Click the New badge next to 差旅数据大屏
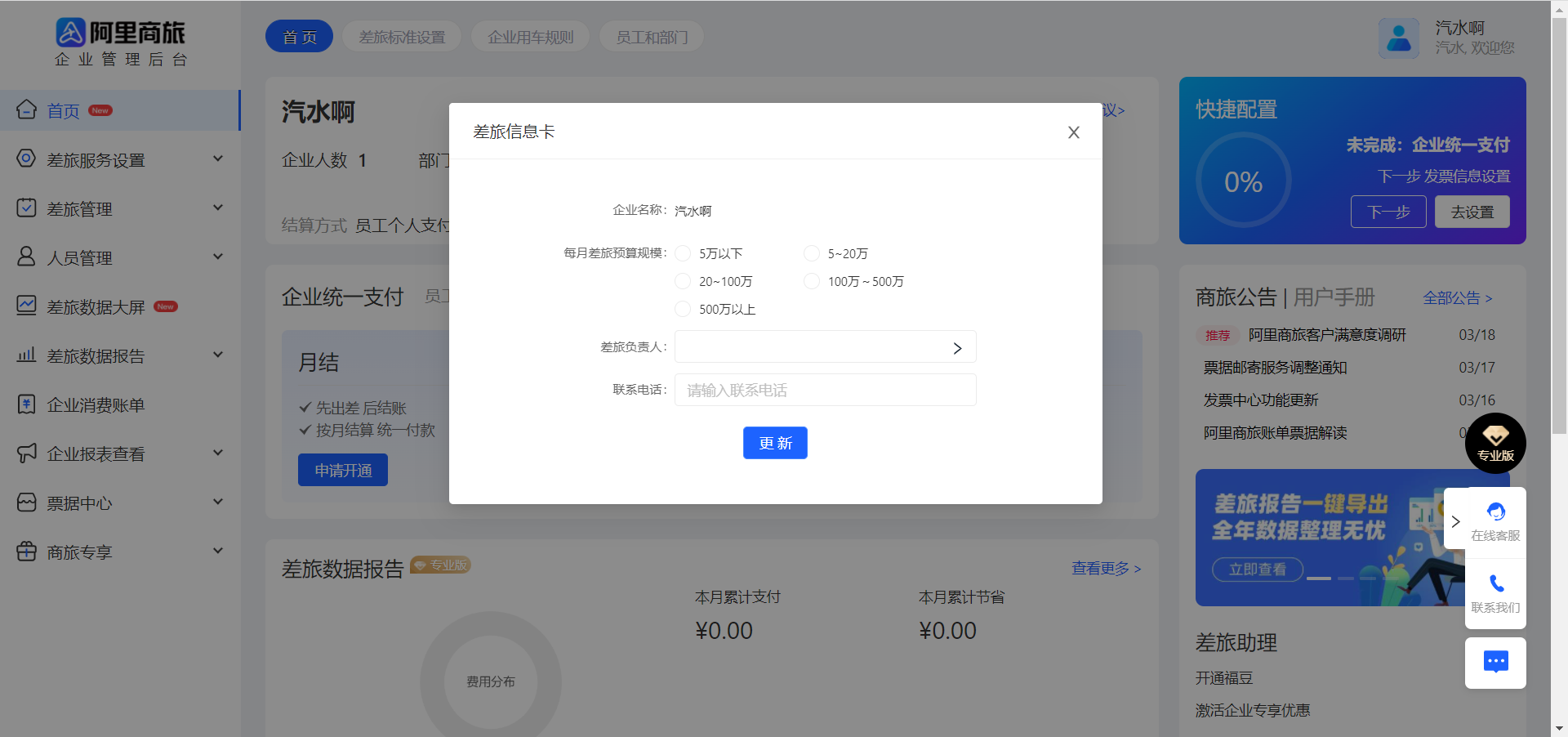The width and height of the screenshot is (1568, 737). point(166,306)
